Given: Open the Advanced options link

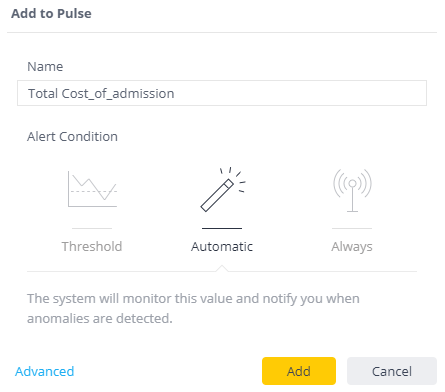Looking at the screenshot, I should pyautogui.click(x=45, y=371).
